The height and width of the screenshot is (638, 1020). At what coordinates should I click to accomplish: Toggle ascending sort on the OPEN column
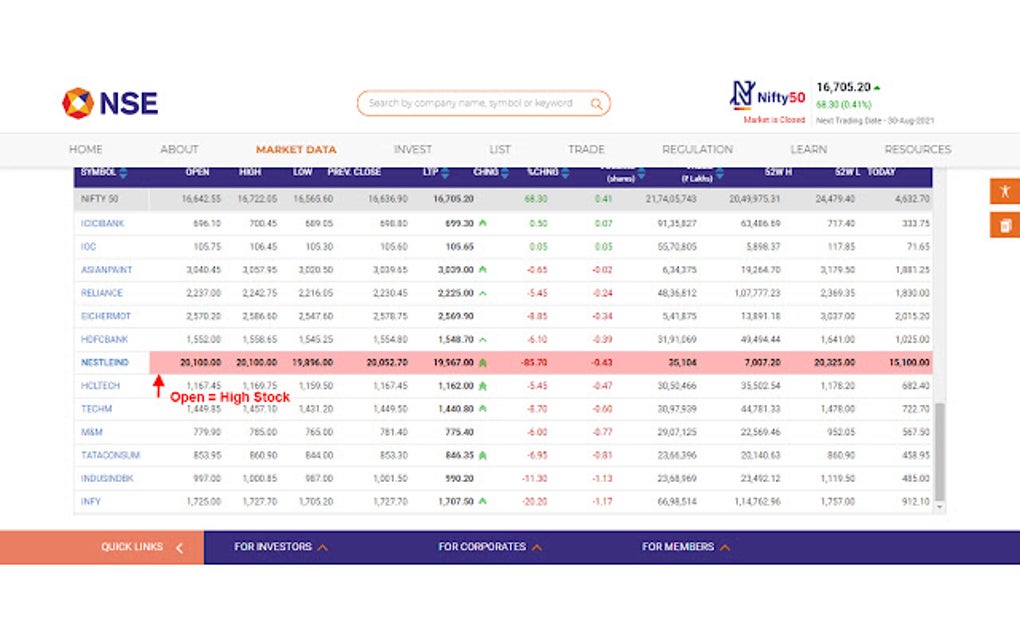coord(197,171)
